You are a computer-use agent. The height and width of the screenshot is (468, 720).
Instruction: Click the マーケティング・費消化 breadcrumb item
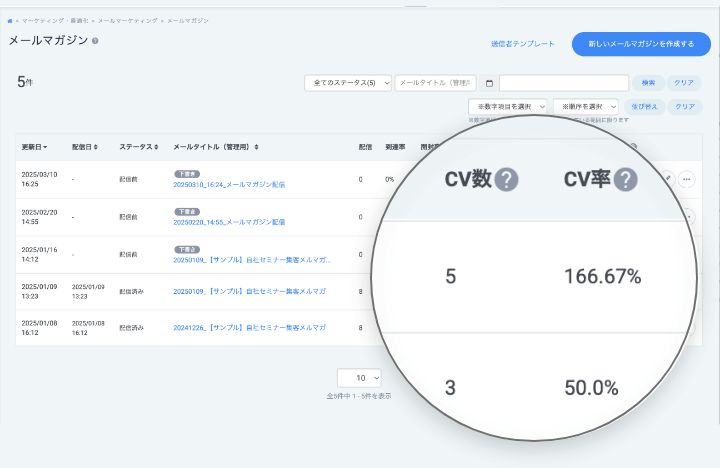pyautogui.click(x=53, y=20)
